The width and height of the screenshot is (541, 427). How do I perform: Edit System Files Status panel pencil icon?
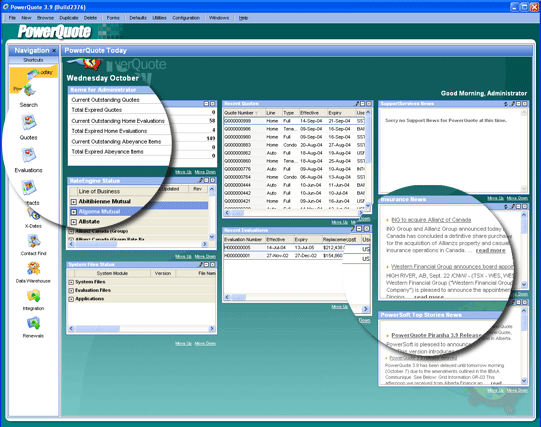pyautogui.click(x=200, y=265)
